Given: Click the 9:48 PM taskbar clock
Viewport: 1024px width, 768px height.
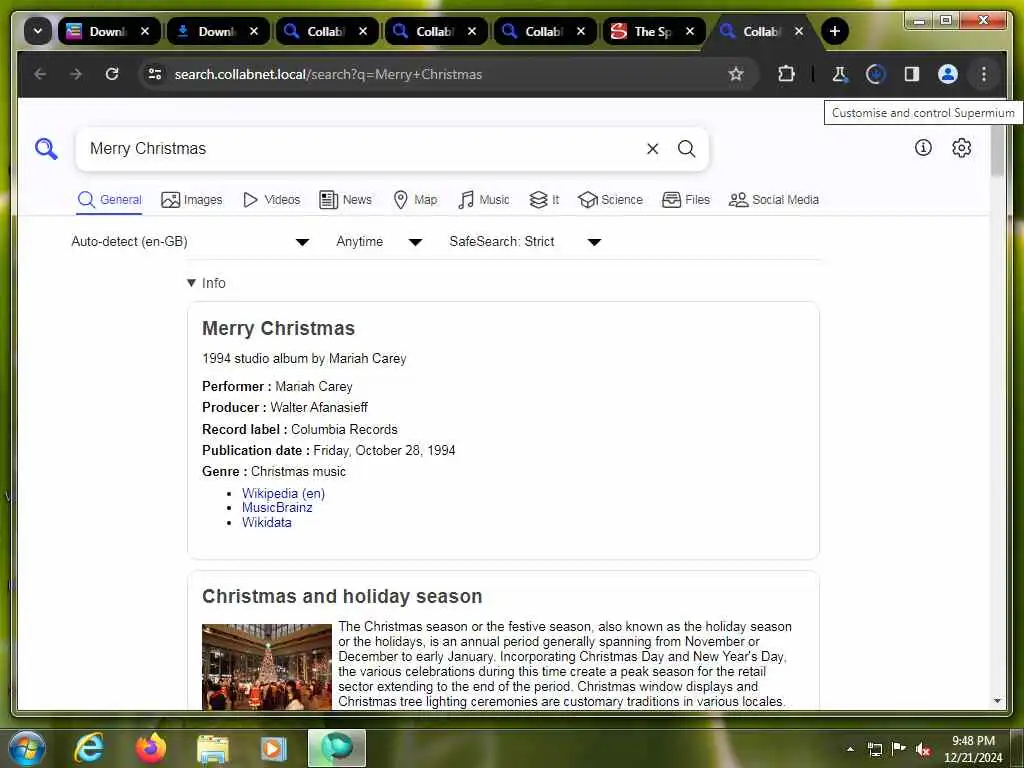Looking at the screenshot, I should pos(972,741).
